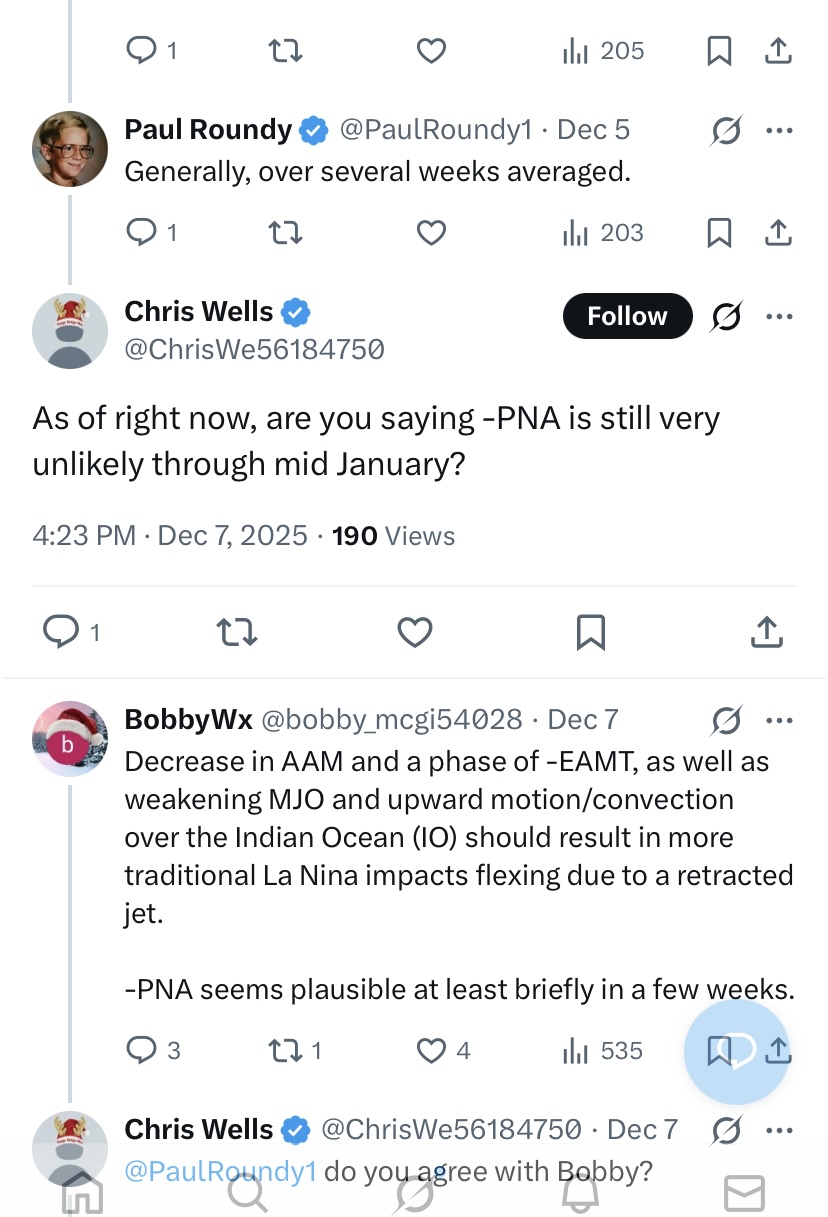Like Paul Roundy's reply

tap(430, 233)
